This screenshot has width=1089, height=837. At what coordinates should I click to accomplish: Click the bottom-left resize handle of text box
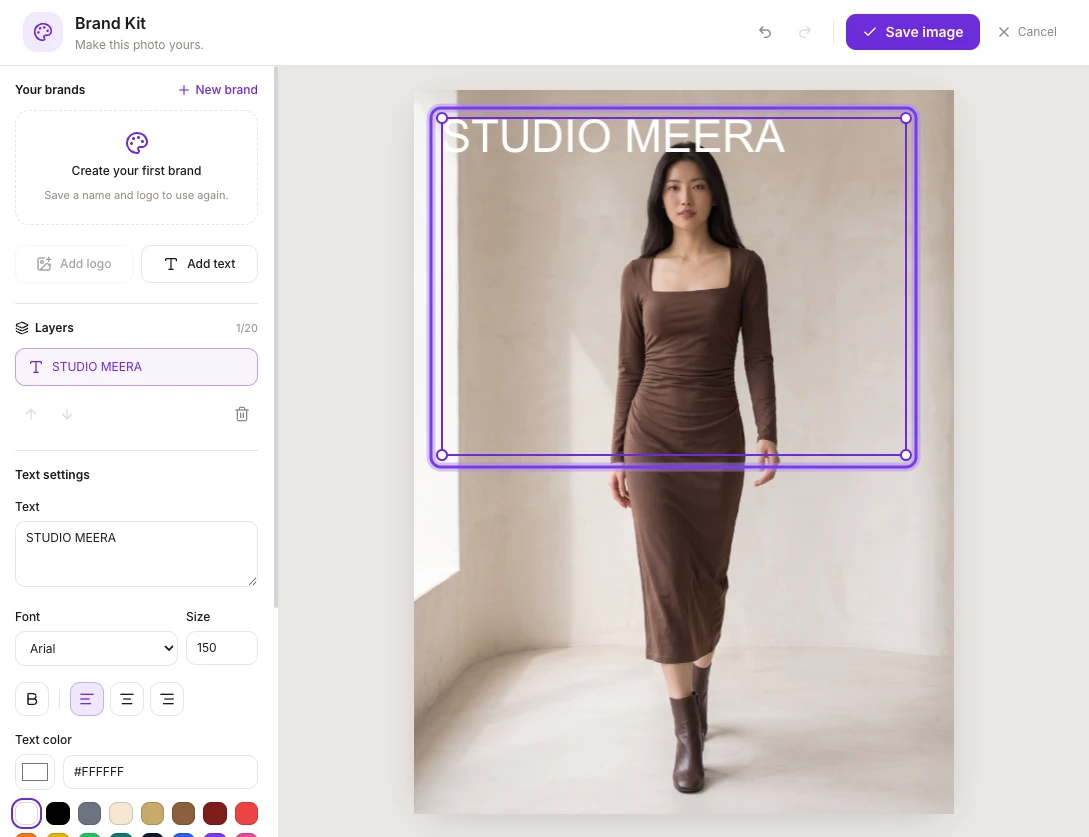[442, 455]
